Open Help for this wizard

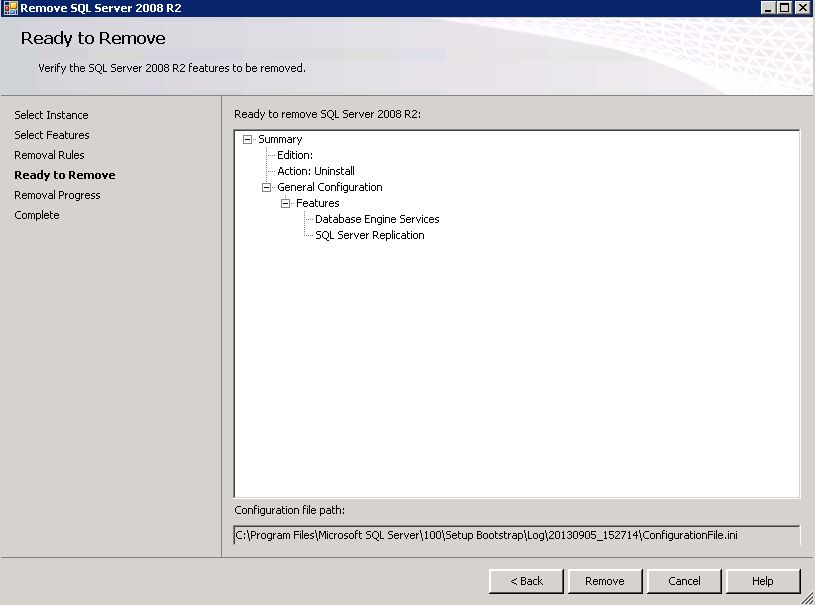point(763,581)
